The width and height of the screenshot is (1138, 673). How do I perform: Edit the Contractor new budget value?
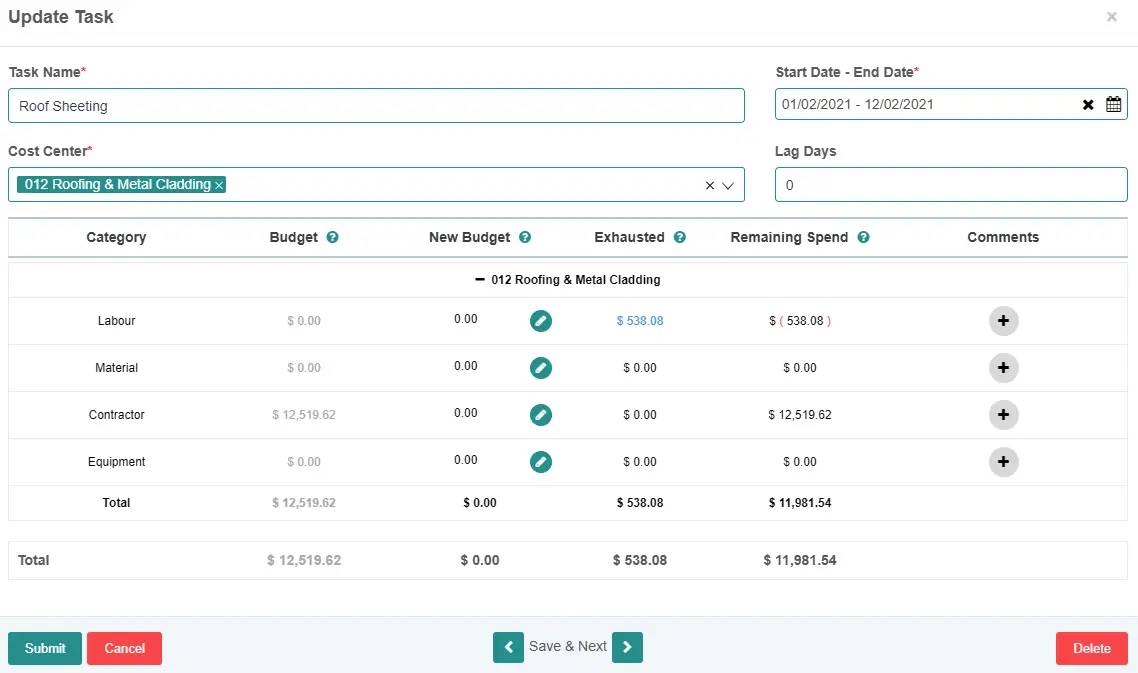(x=540, y=415)
